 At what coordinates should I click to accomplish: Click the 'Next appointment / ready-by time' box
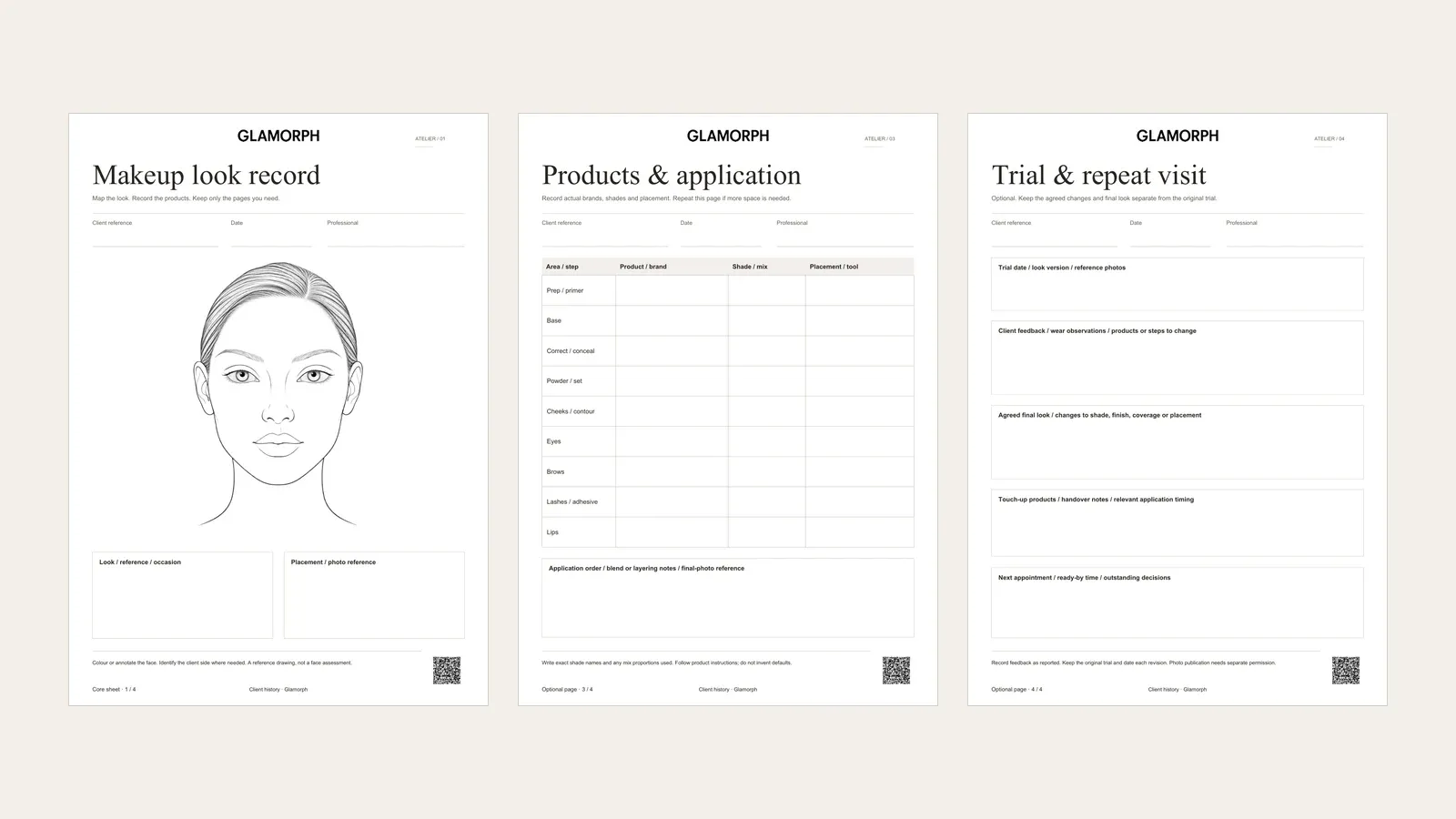pyautogui.click(x=1178, y=602)
